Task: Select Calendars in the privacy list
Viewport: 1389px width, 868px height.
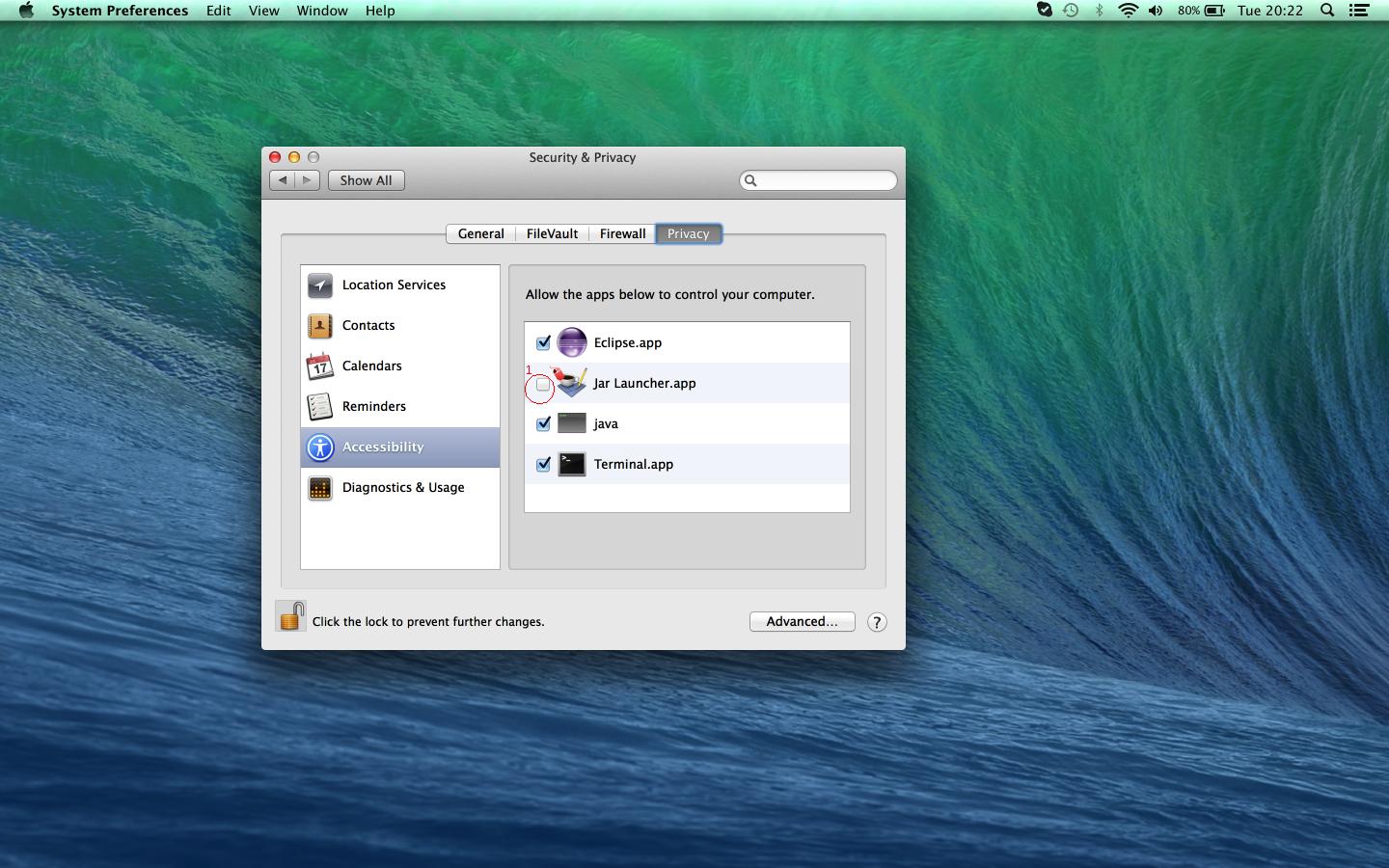Action: [x=400, y=366]
